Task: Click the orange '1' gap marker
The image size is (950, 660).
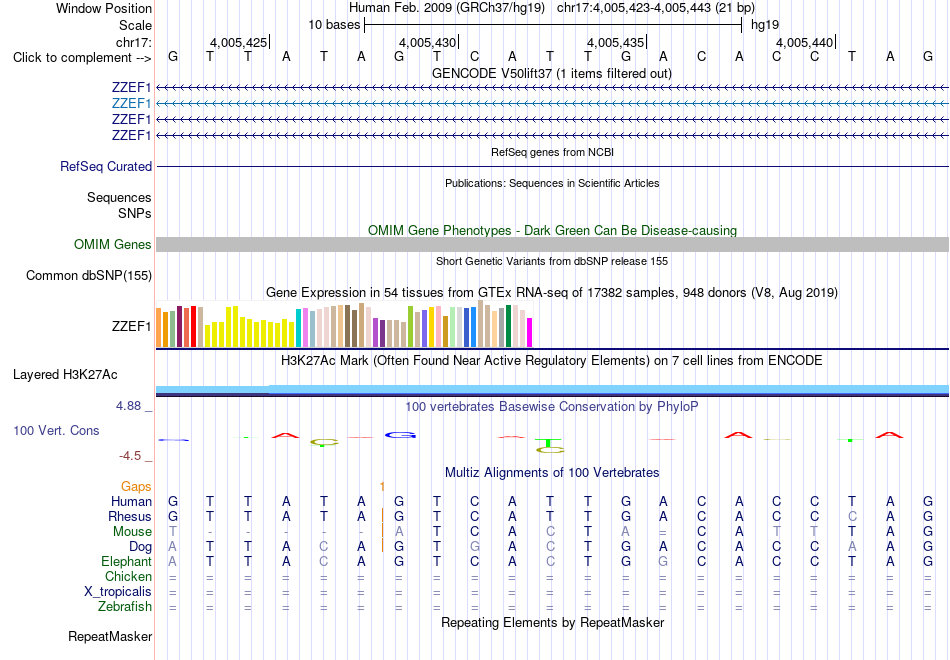Action: tap(382, 486)
